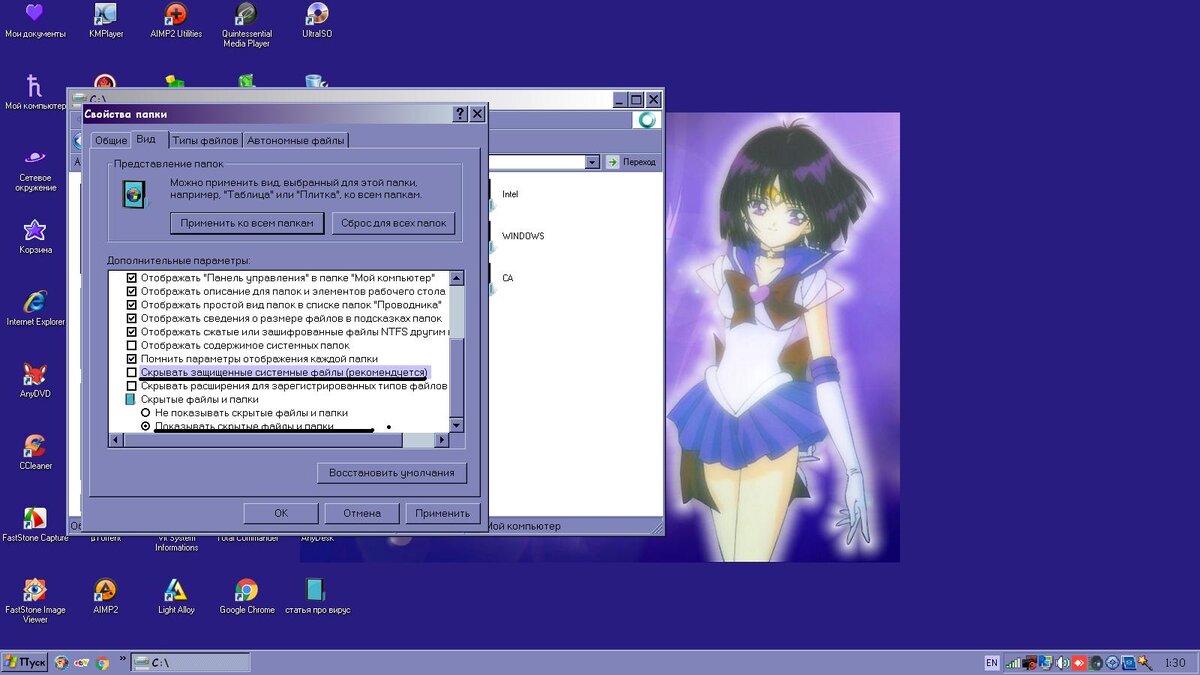The height and width of the screenshot is (675, 1200).
Task: Click the FastStone Image Viewer icon
Action: 35,601
